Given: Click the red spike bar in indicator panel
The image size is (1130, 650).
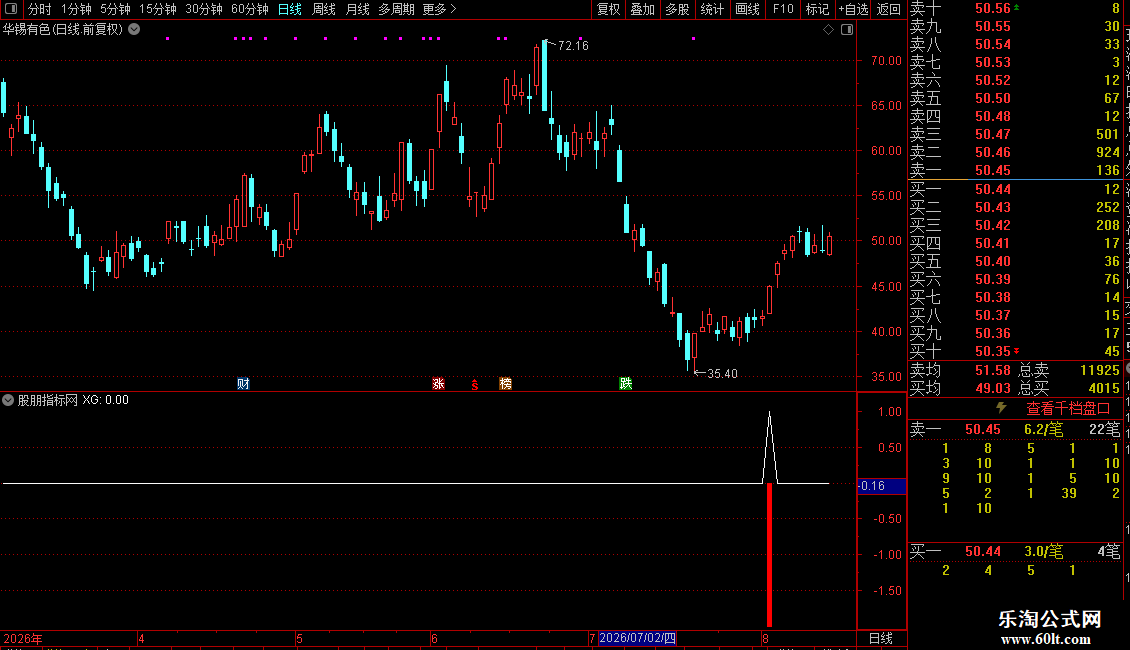Looking at the screenshot, I should [x=770, y=555].
